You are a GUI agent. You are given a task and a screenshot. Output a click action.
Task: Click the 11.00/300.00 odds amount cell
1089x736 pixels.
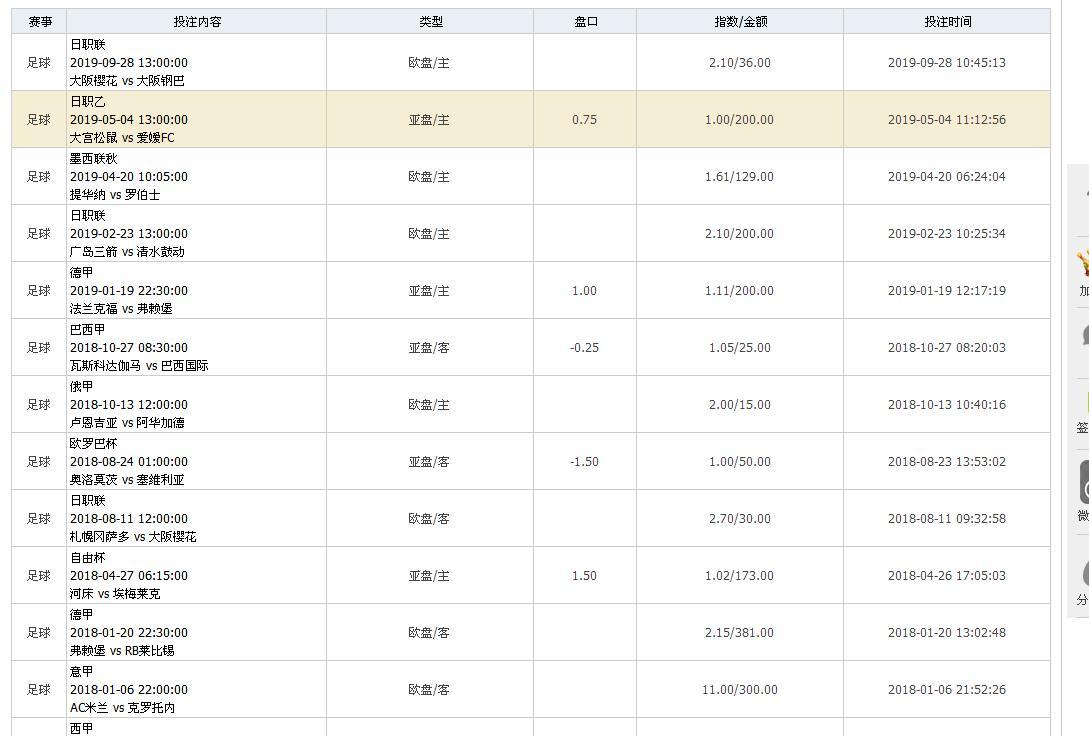tap(740, 690)
